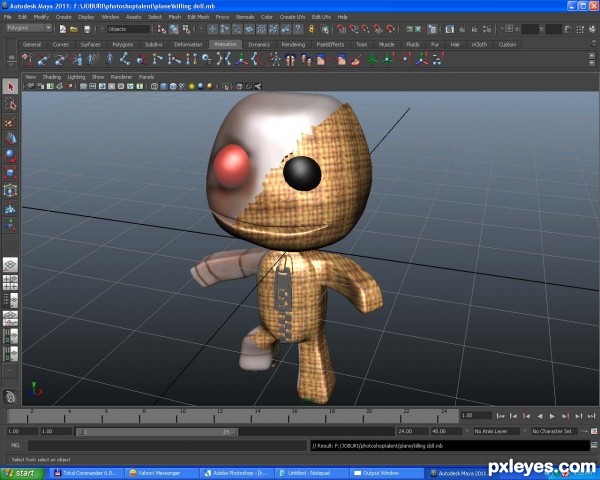Open the Edit Mesh menu
Screen dimensions: 600x480
point(198,17)
